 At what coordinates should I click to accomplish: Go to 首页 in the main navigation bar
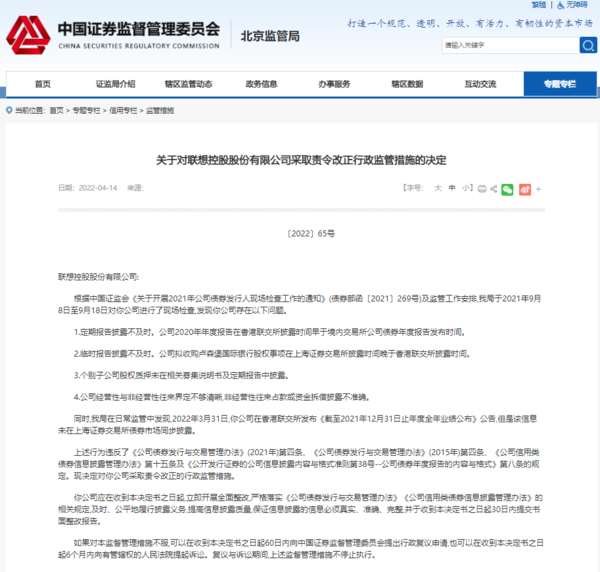tap(42, 84)
